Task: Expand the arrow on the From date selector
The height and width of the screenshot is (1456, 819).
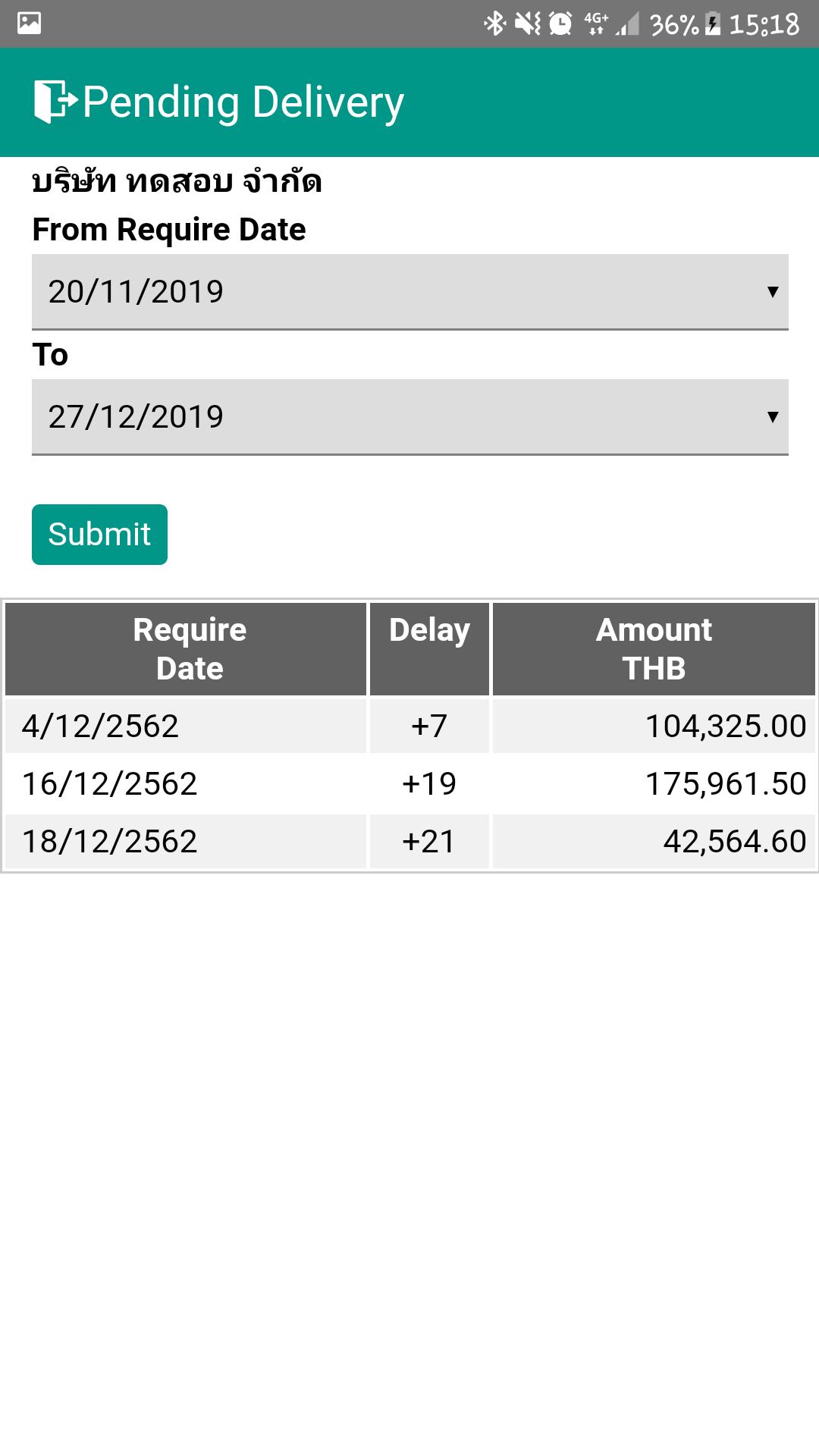Action: pos(773,292)
